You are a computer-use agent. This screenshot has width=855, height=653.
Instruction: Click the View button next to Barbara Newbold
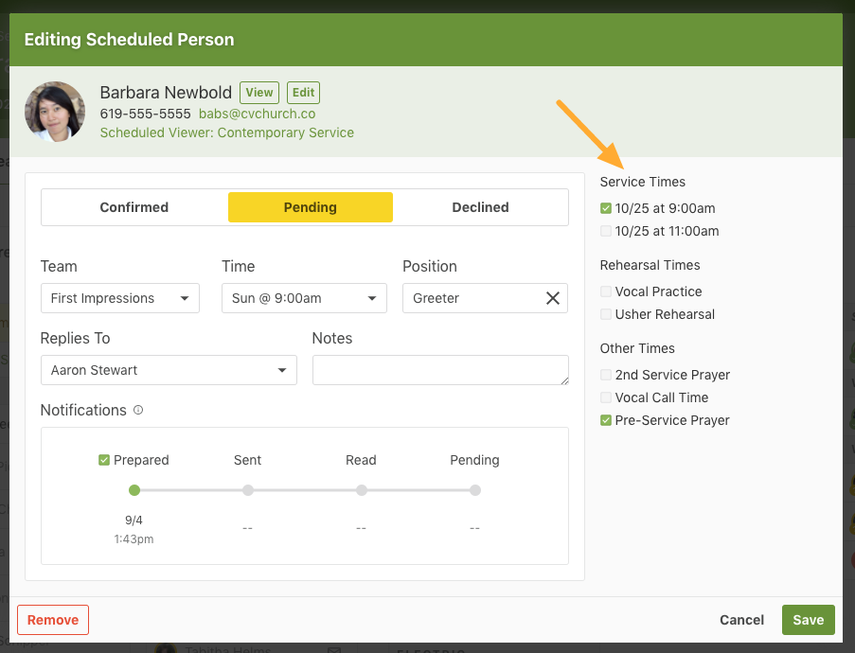click(x=260, y=93)
